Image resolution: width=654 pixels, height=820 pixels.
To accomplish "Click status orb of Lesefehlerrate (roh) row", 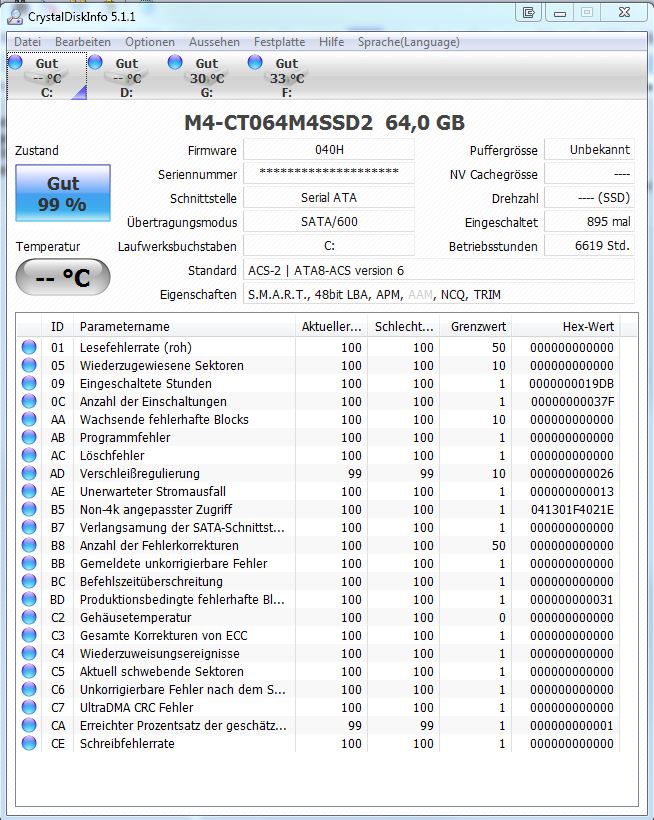I will click(x=29, y=347).
